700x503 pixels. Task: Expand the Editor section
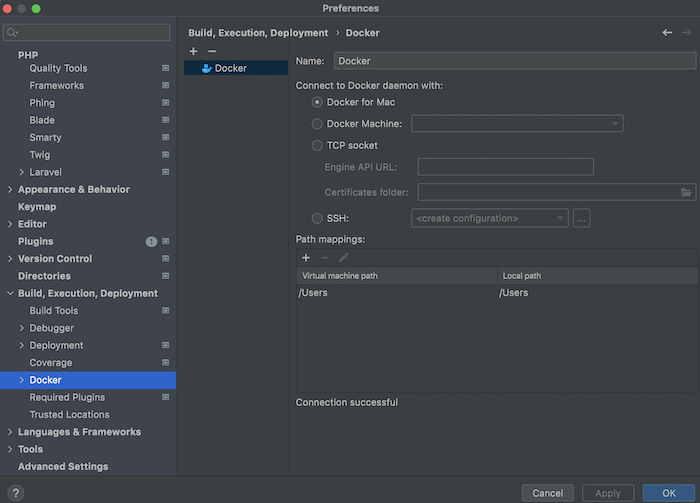10,224
